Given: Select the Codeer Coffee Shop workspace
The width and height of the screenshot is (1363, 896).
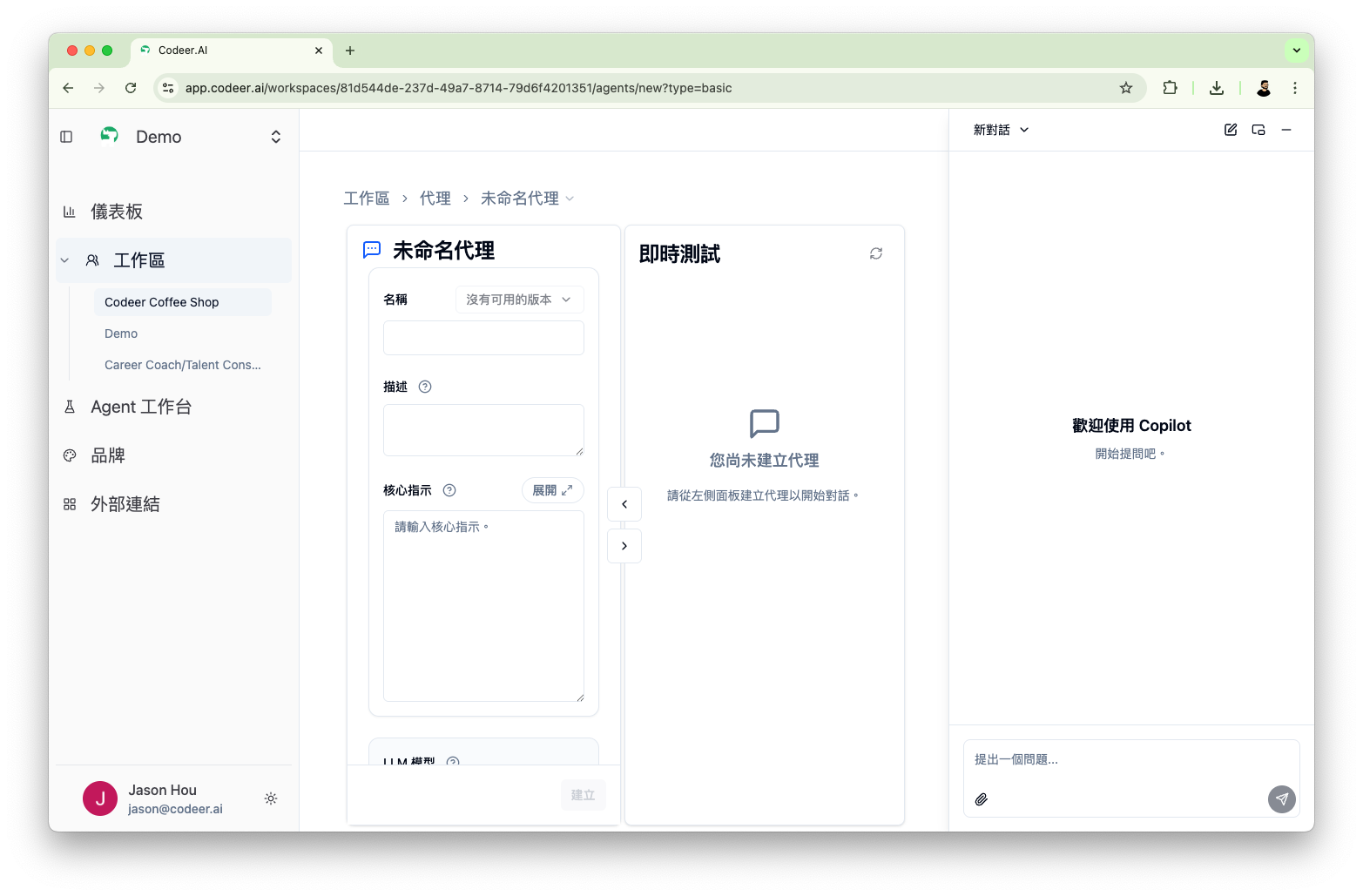Looking at the screenshot, I should click(x=161, y=301).
